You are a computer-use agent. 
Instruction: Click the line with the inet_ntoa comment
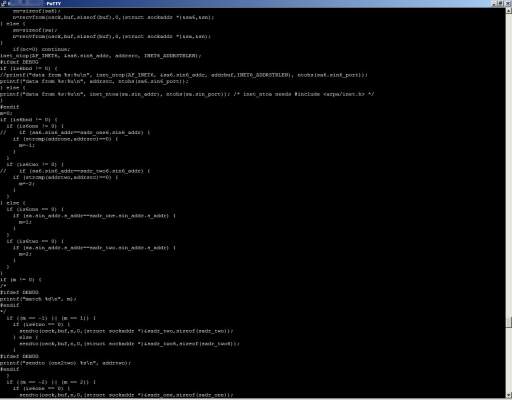pos(187,94)
